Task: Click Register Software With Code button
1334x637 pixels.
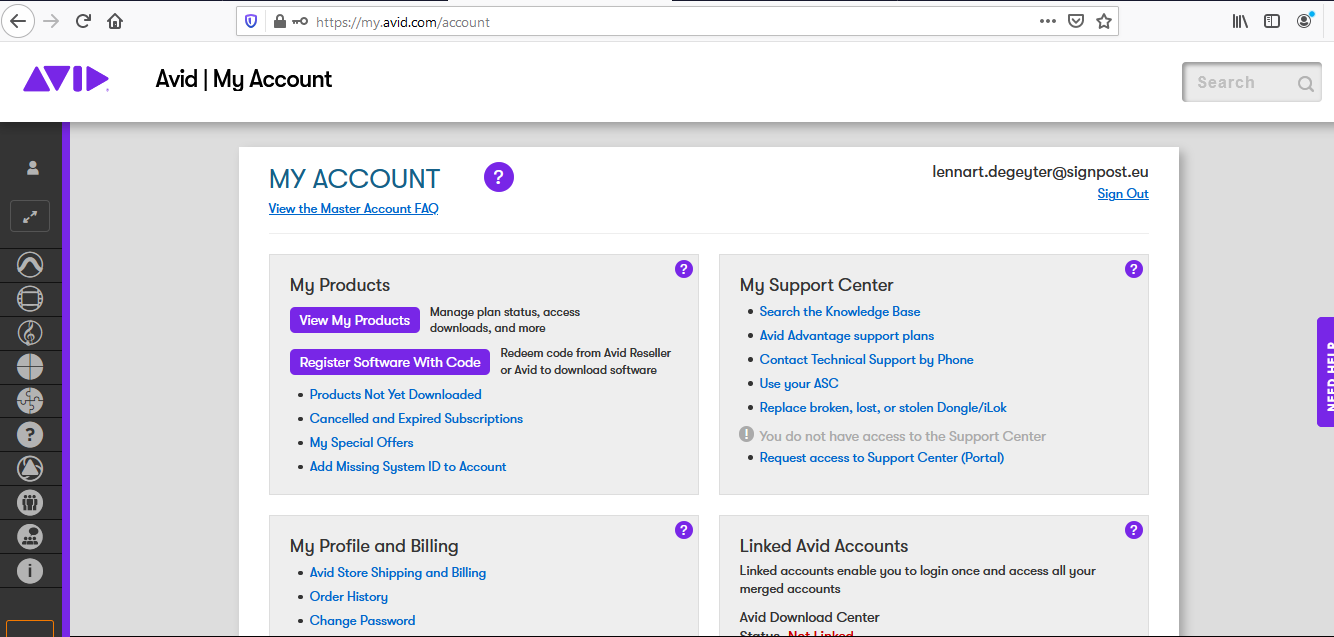Action: click(390, 362)
